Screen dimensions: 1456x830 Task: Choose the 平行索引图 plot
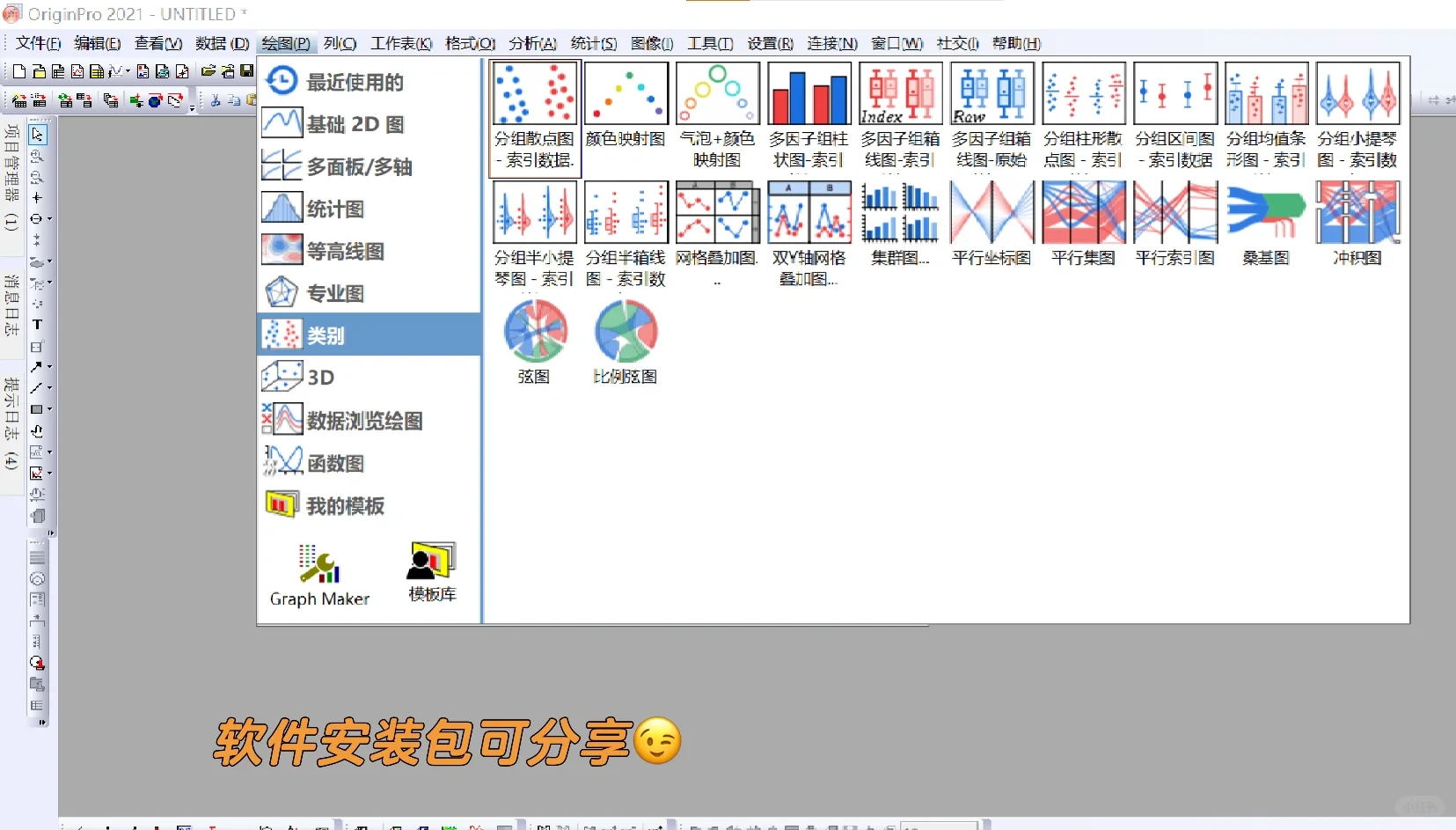coord(1174,224)
